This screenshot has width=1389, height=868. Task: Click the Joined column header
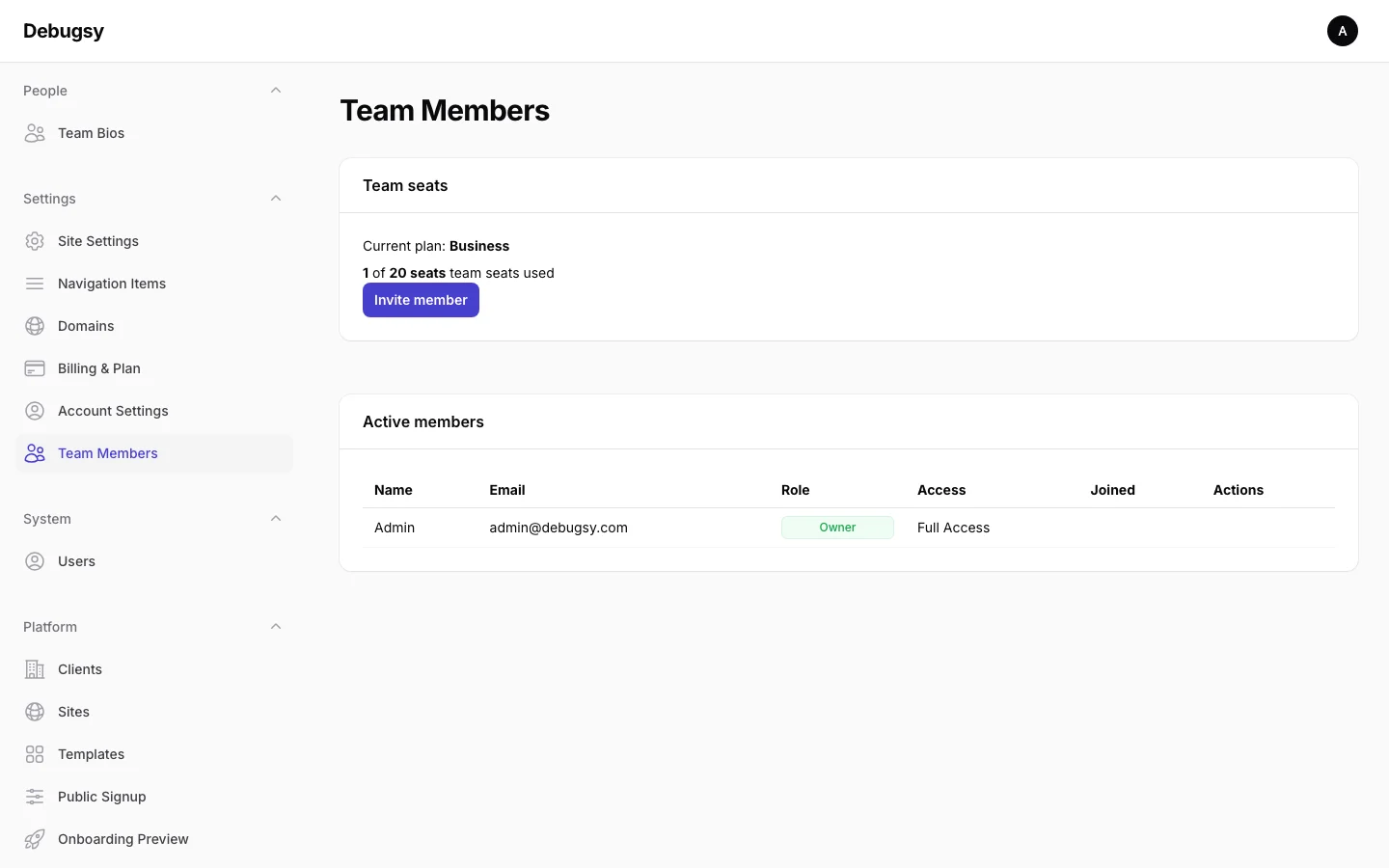[1113, 490]
